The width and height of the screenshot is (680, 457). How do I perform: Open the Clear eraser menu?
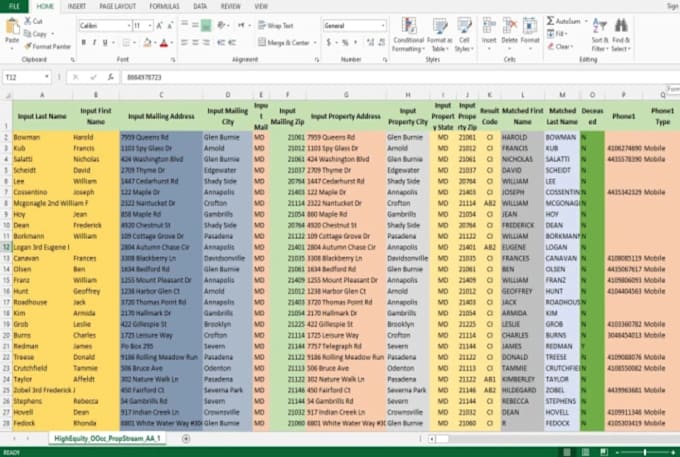tap(560, 46)
